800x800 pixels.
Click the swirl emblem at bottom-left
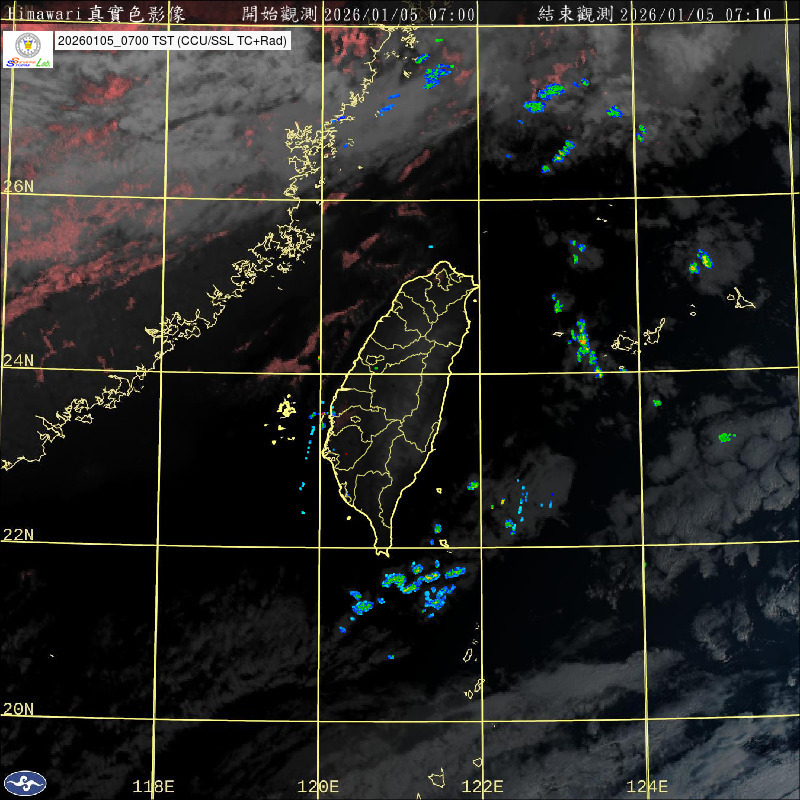[x=24, y=783]
